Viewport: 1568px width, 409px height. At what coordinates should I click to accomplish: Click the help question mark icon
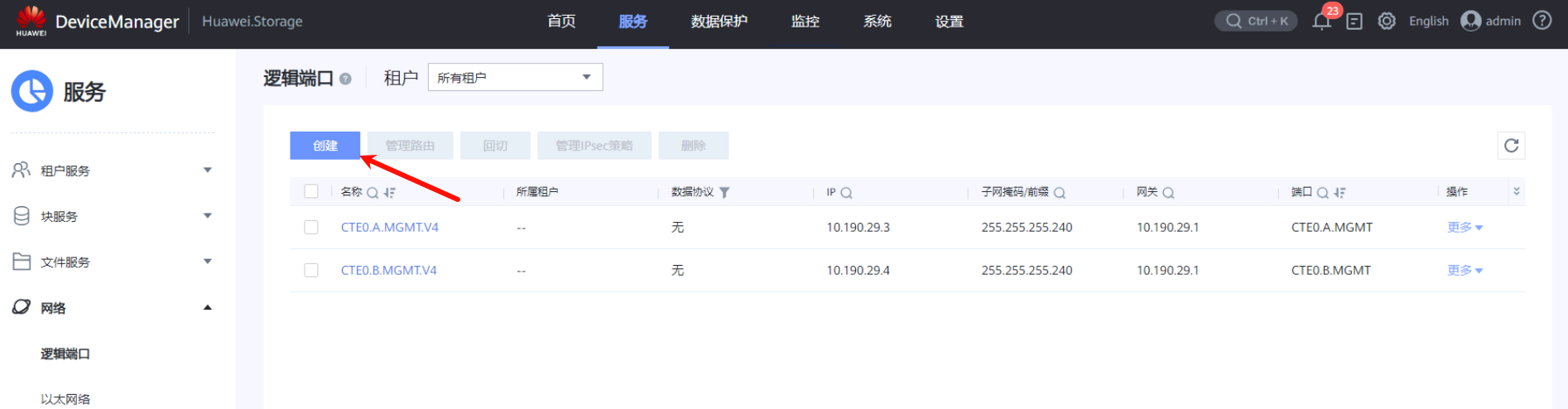tap(1542, 21)
